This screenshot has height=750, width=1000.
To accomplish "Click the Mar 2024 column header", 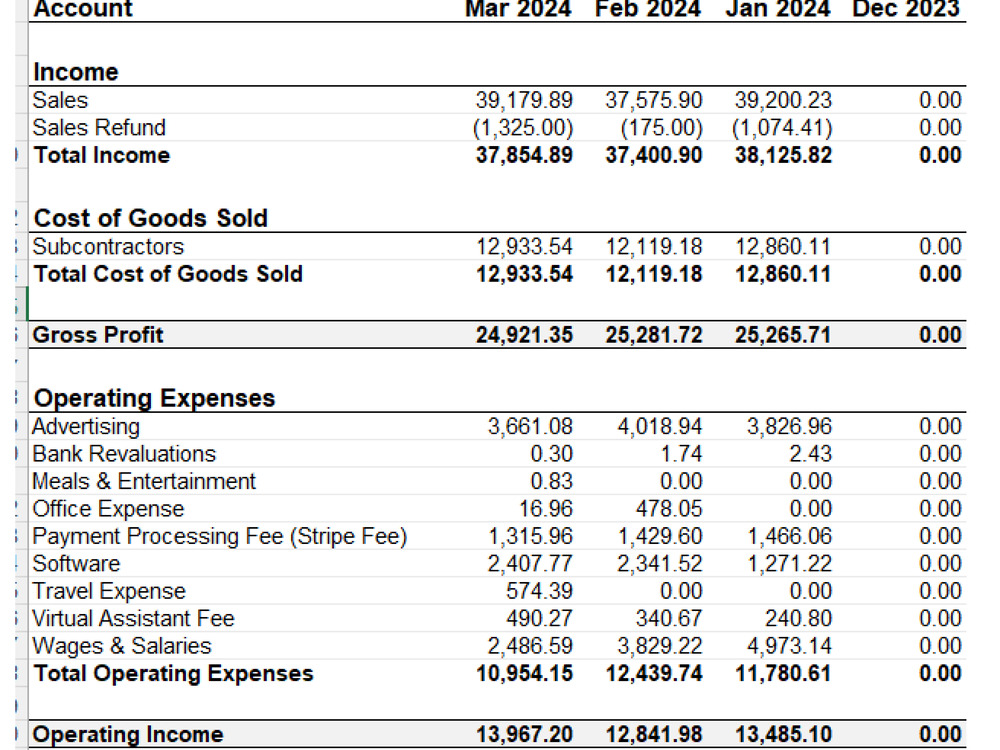I will [x=518, y=9].
